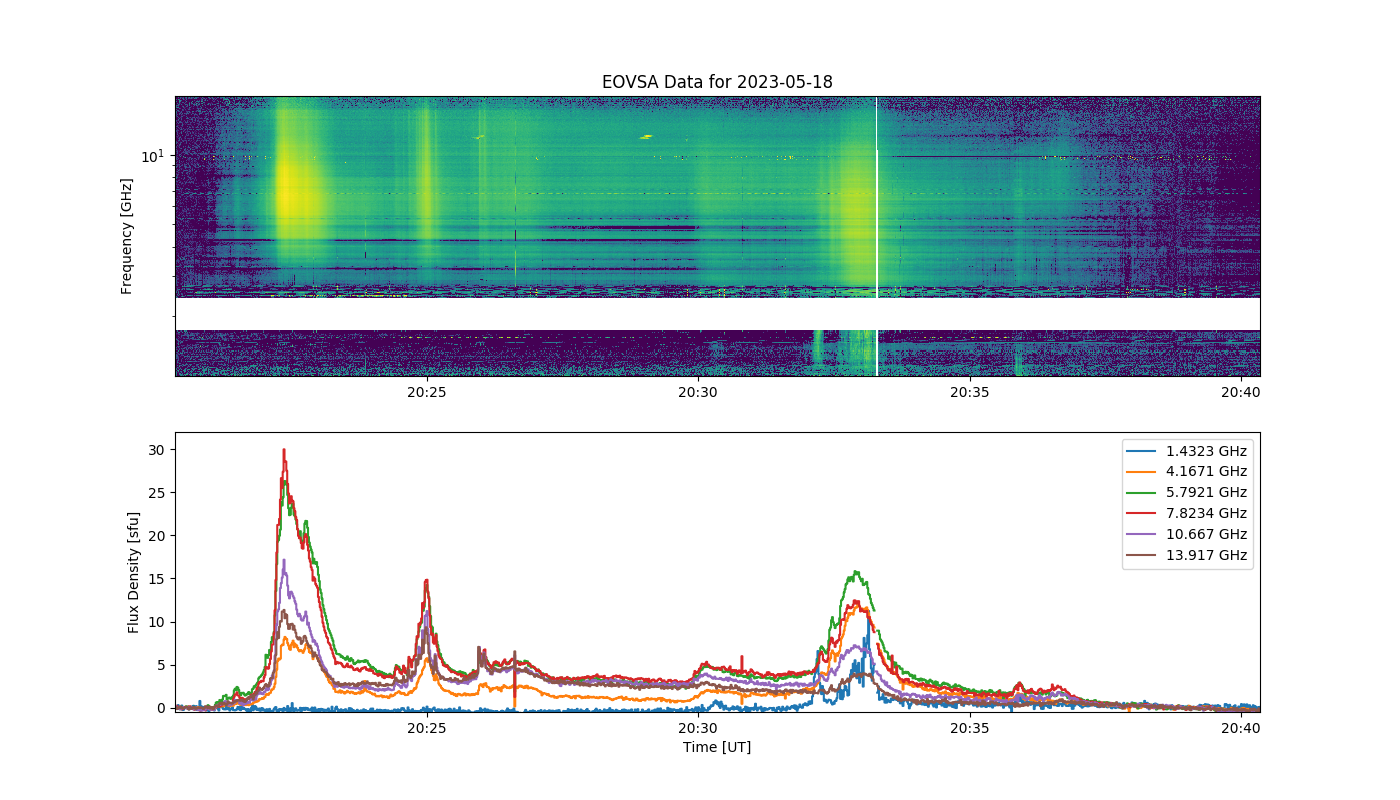Click the 20:25 tick on the spectrogram axis
Viewport: 1400px width, 800px height.
pyautogui.click(x=427, y=391)
